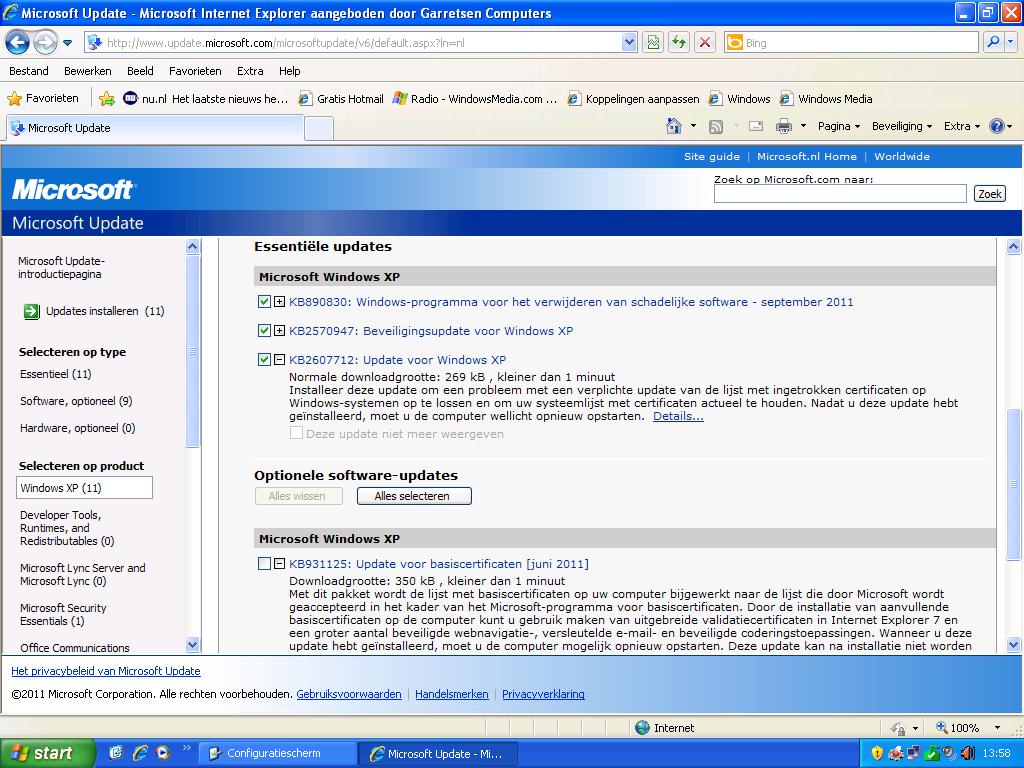
Task: Expand KB890830 details with plus icon
Action: [280, 302]
